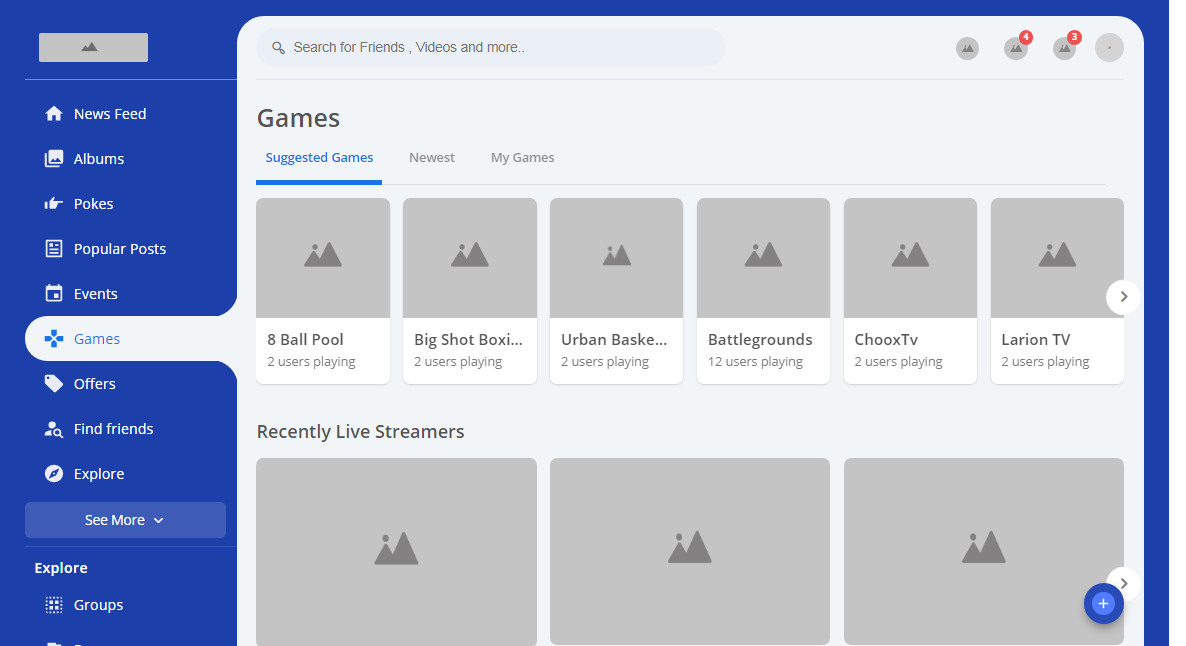Viewport: 1186px width, 646px height.
Task: Click the Popular Posts icon
Action: click(54, 249)
